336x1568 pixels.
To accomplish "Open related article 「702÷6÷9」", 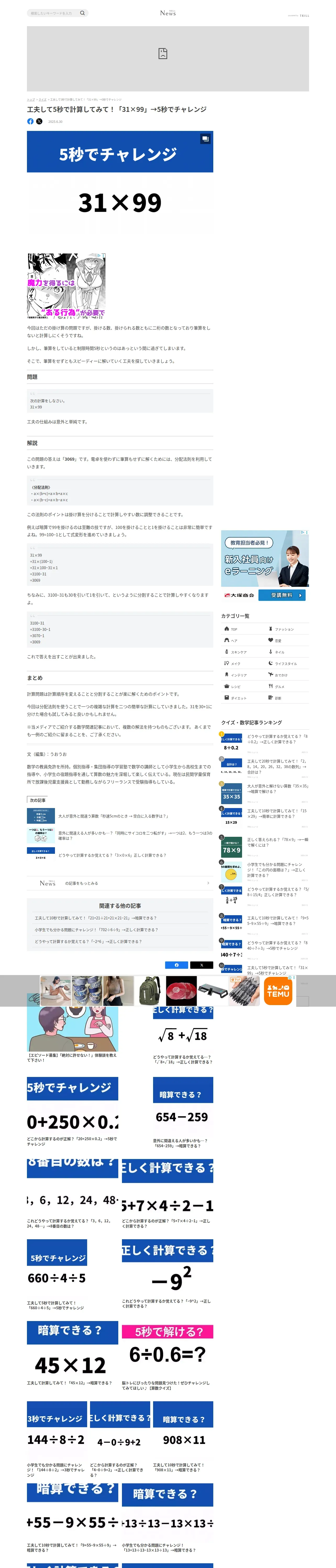I will pos(96,930).
